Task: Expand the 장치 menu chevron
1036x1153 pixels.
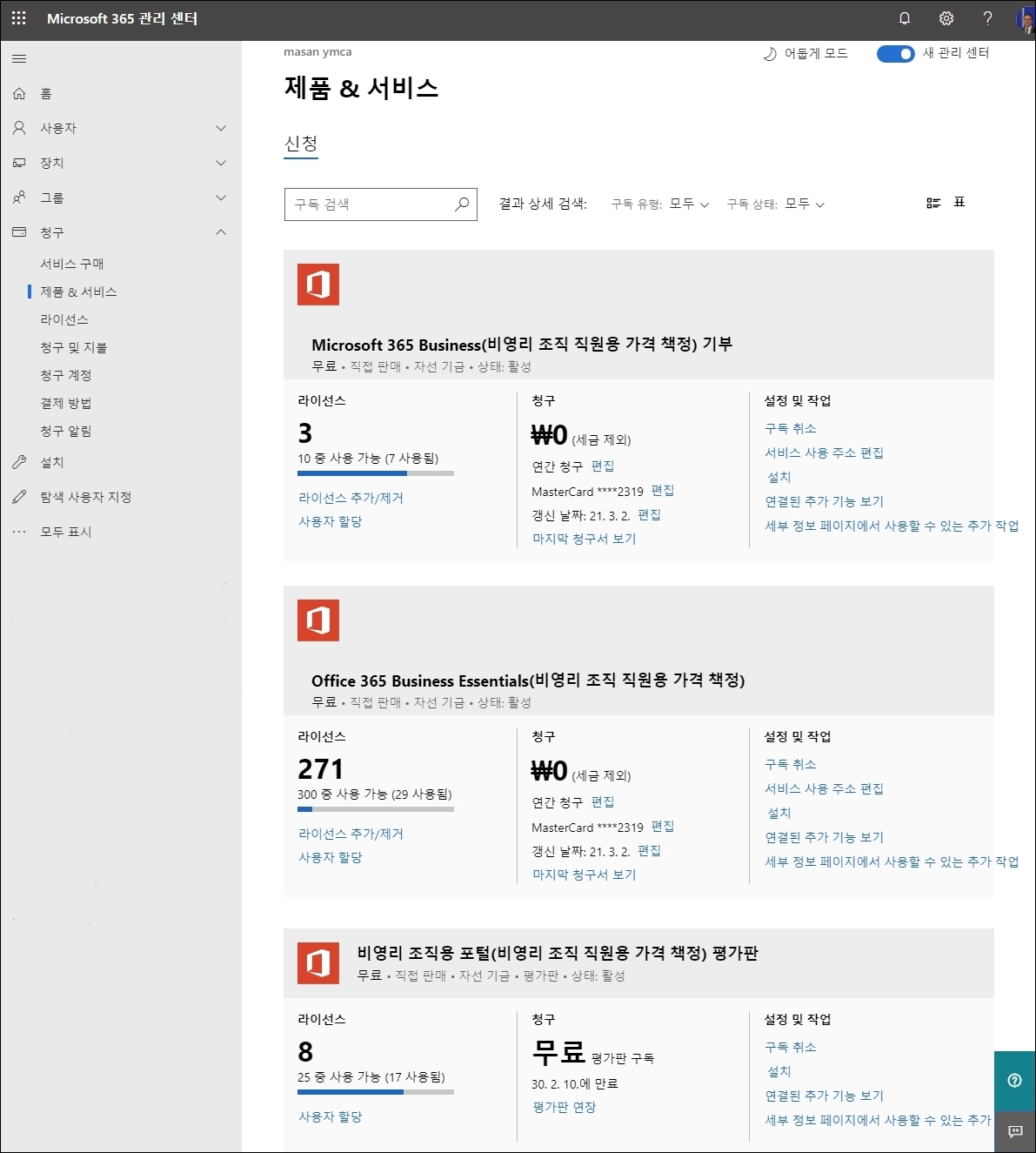Action: [x=221, y=163]
